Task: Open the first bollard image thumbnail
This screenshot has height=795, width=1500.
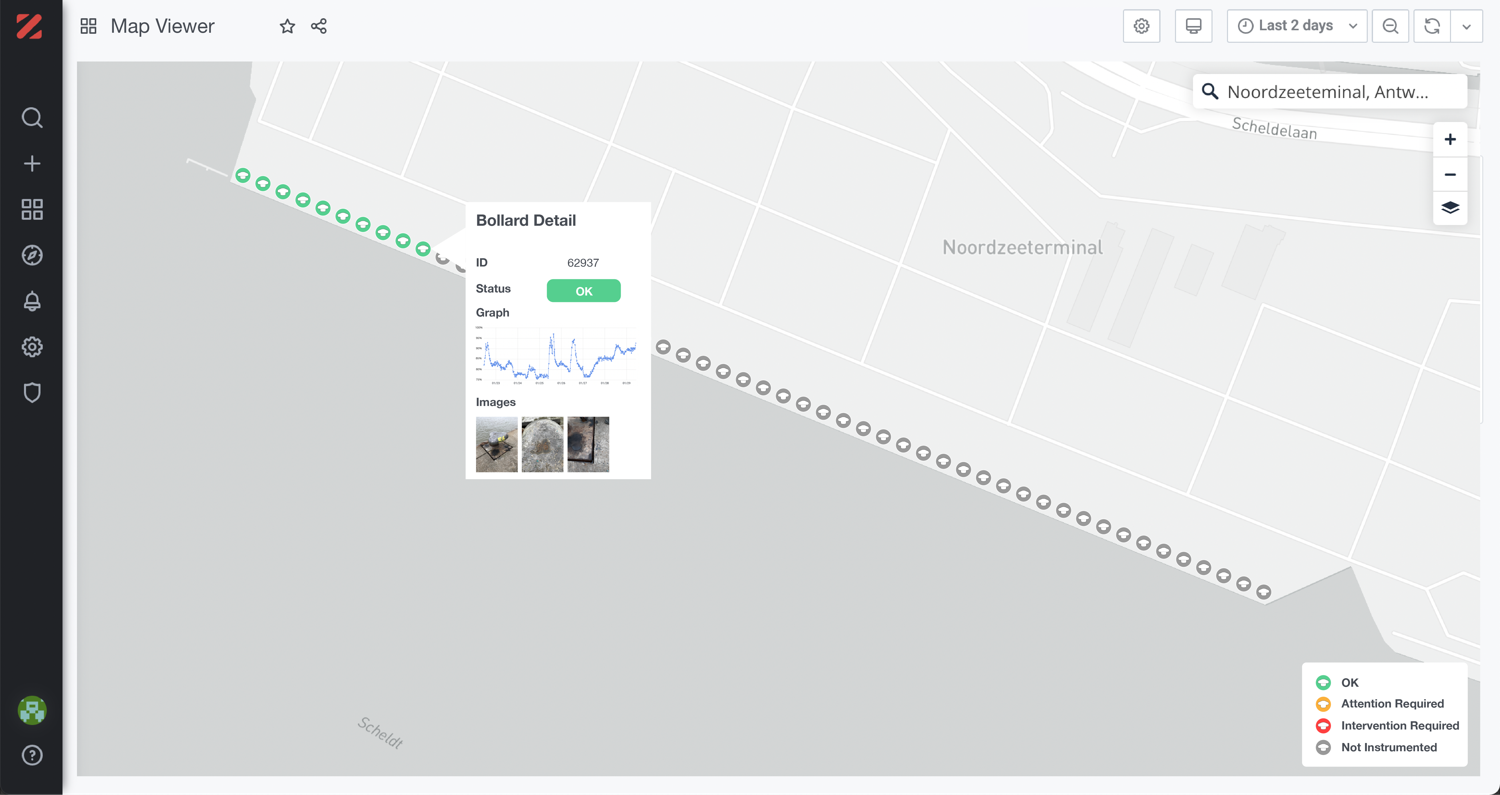Action: click(497, 444)
